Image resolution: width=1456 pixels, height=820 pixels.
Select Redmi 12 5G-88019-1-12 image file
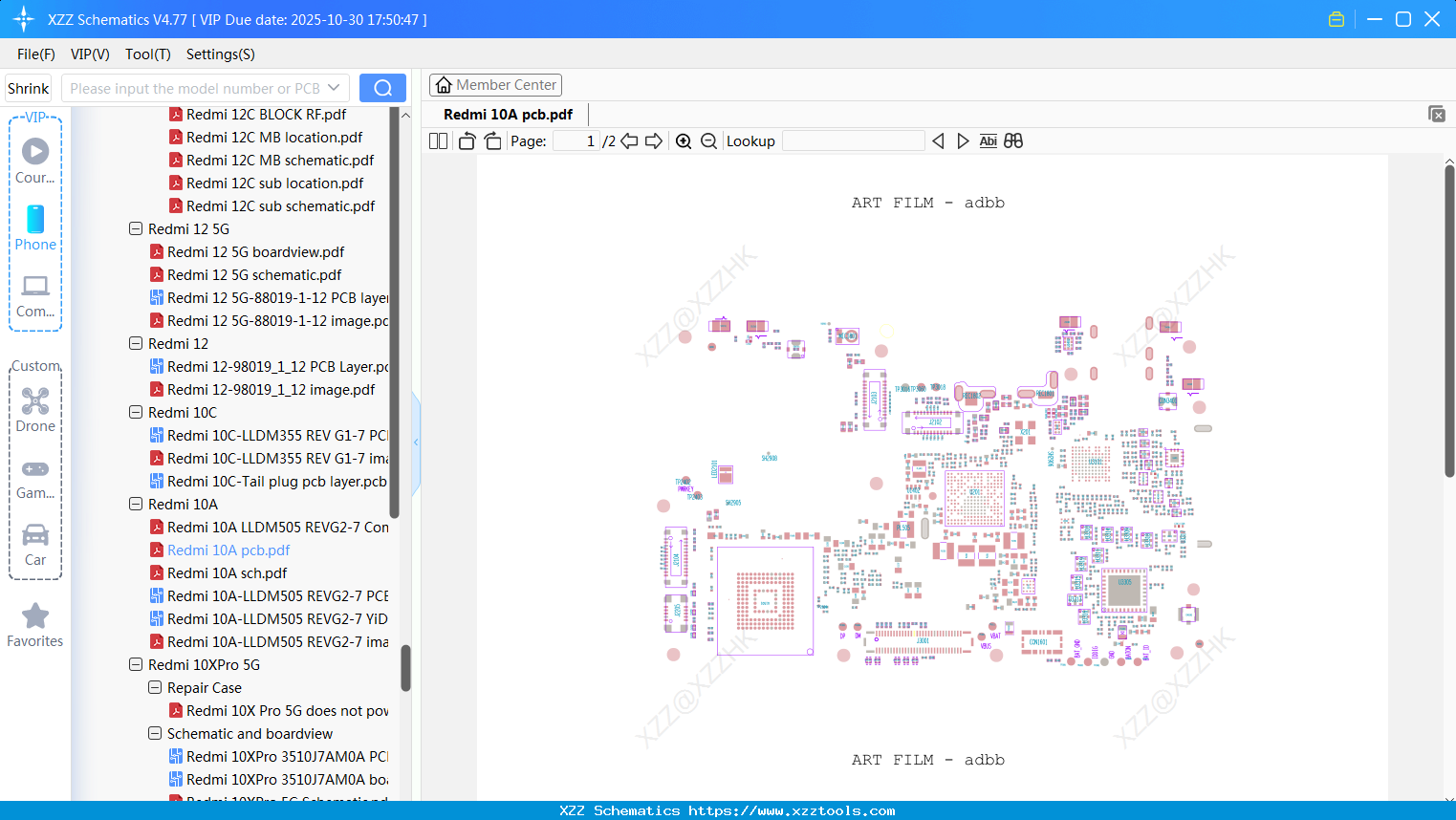click(x=277, y=321)
